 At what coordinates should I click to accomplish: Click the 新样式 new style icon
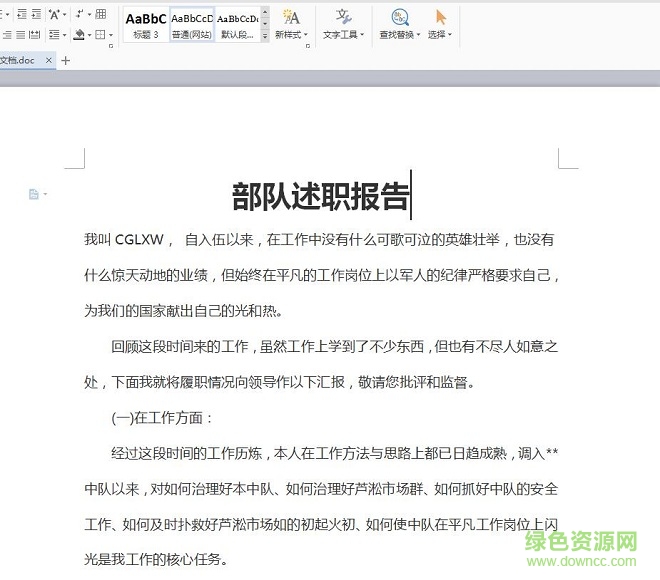pyautogui.click(x=291, y=17)
